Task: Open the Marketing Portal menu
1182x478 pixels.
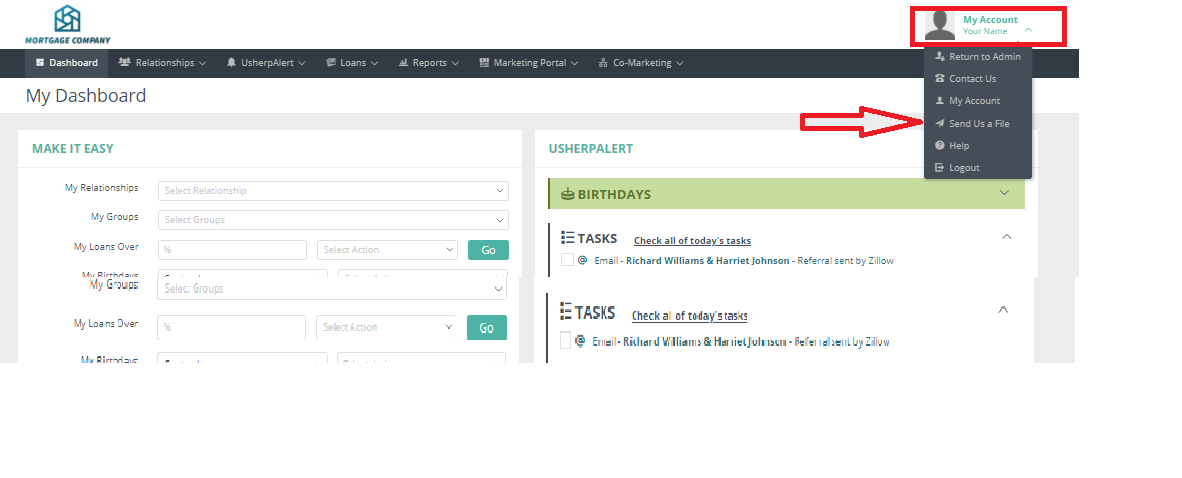Action: [x=529, y=63]
